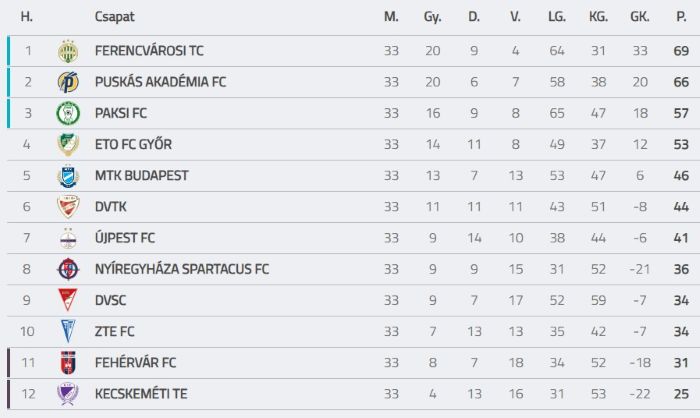Screen dimensions: 700x418
Task: Click the Gy. wins column header
Action: click(x=433, y=17)
